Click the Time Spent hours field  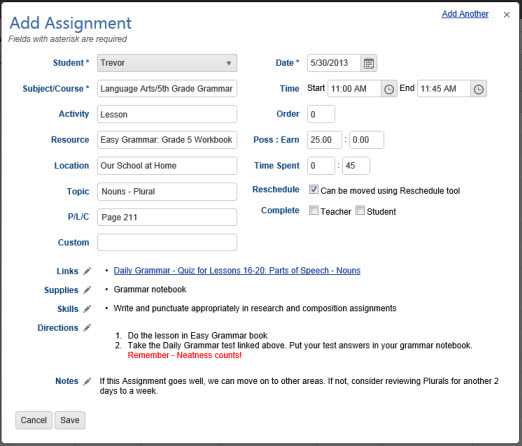click(321, 166)
